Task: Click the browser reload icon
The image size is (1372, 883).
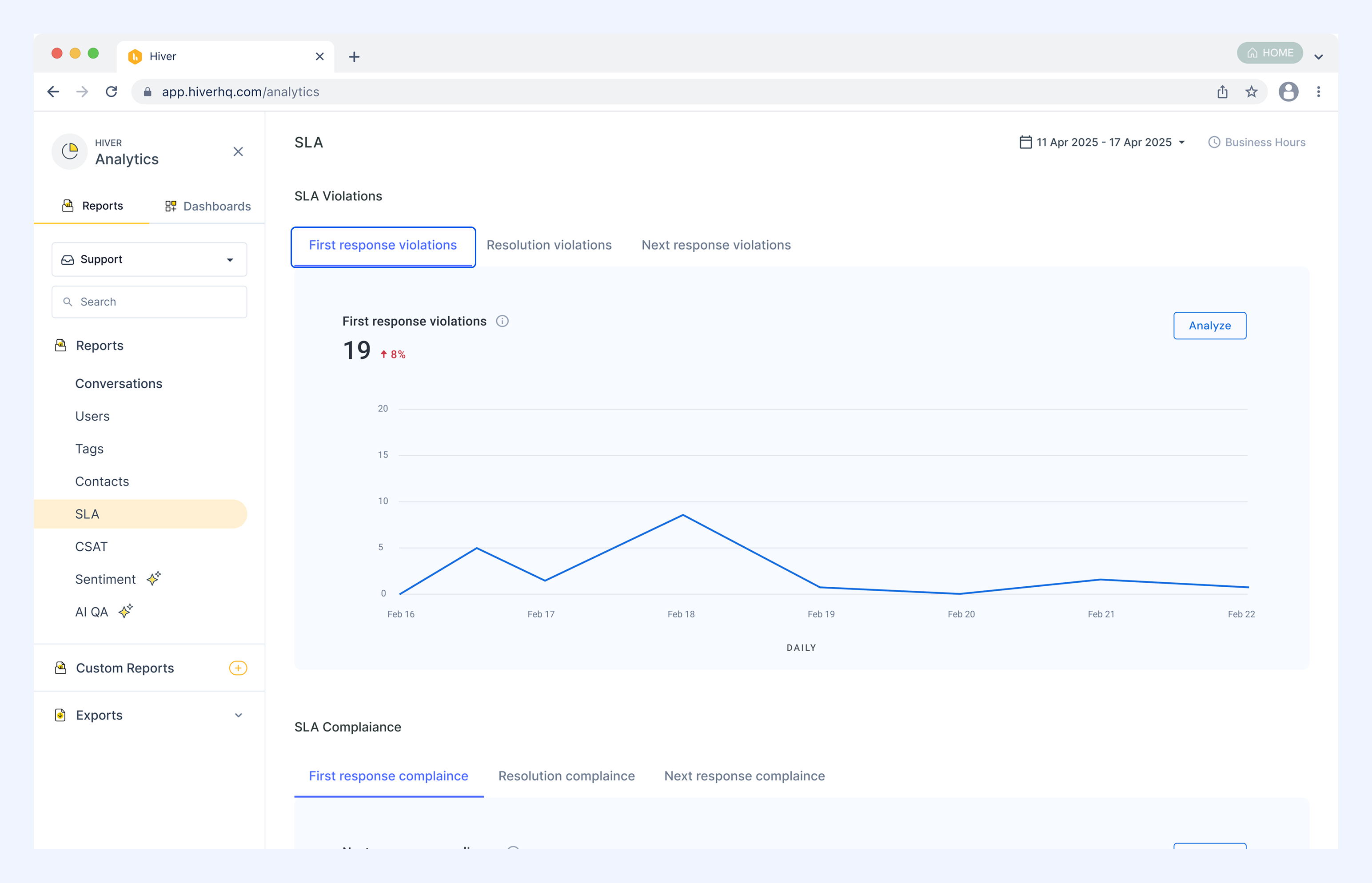Action: point(111,92)
